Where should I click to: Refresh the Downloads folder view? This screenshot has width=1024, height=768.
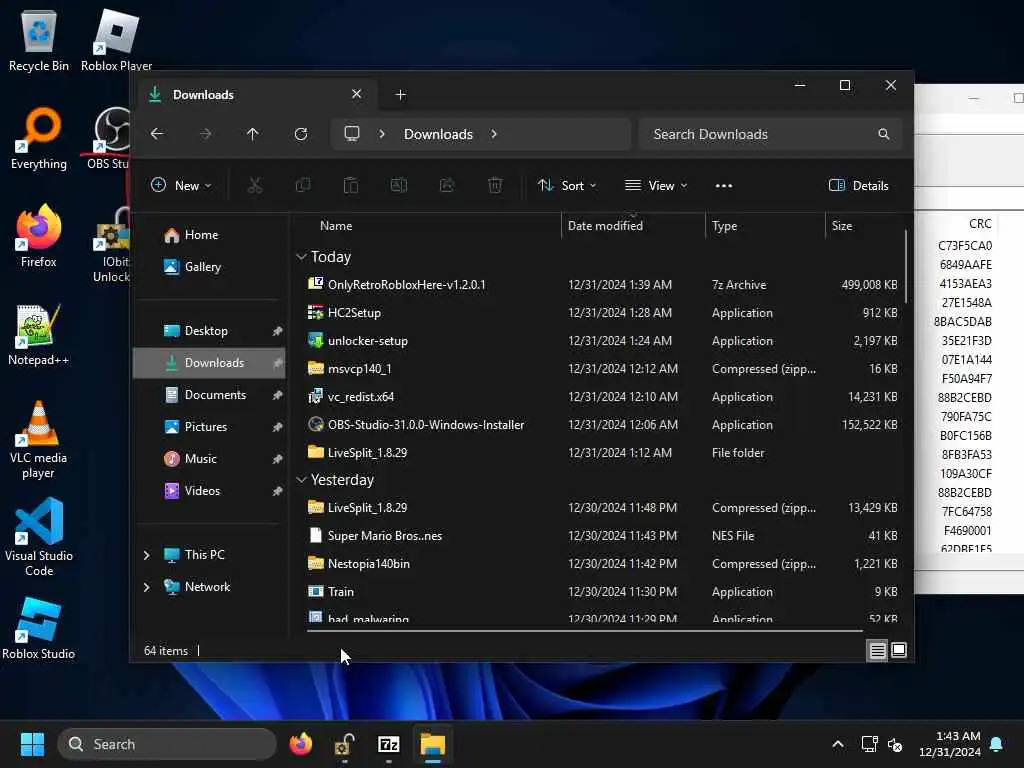coord(300,134)
